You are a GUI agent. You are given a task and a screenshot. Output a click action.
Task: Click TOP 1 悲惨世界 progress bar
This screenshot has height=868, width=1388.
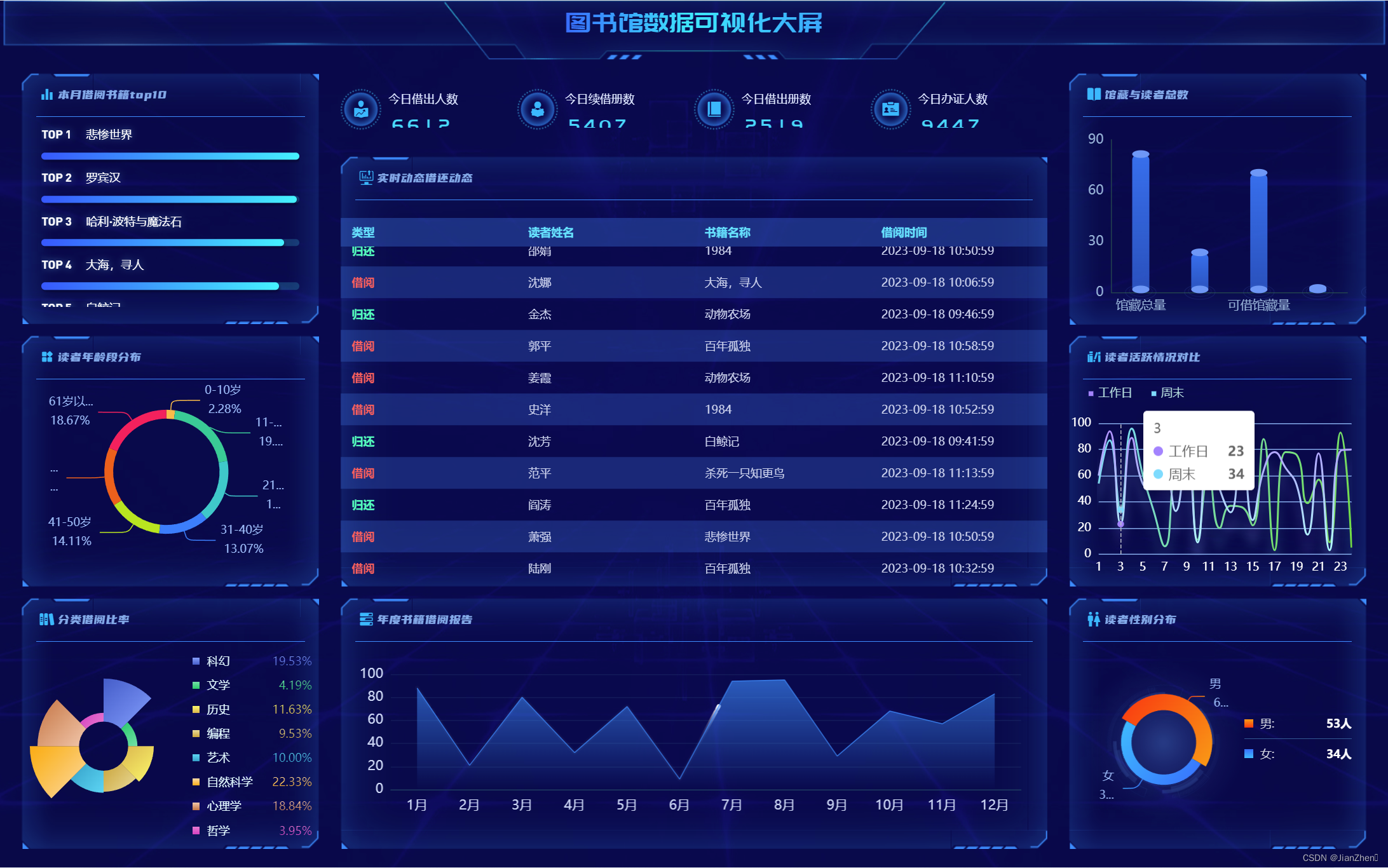point(170,156)
